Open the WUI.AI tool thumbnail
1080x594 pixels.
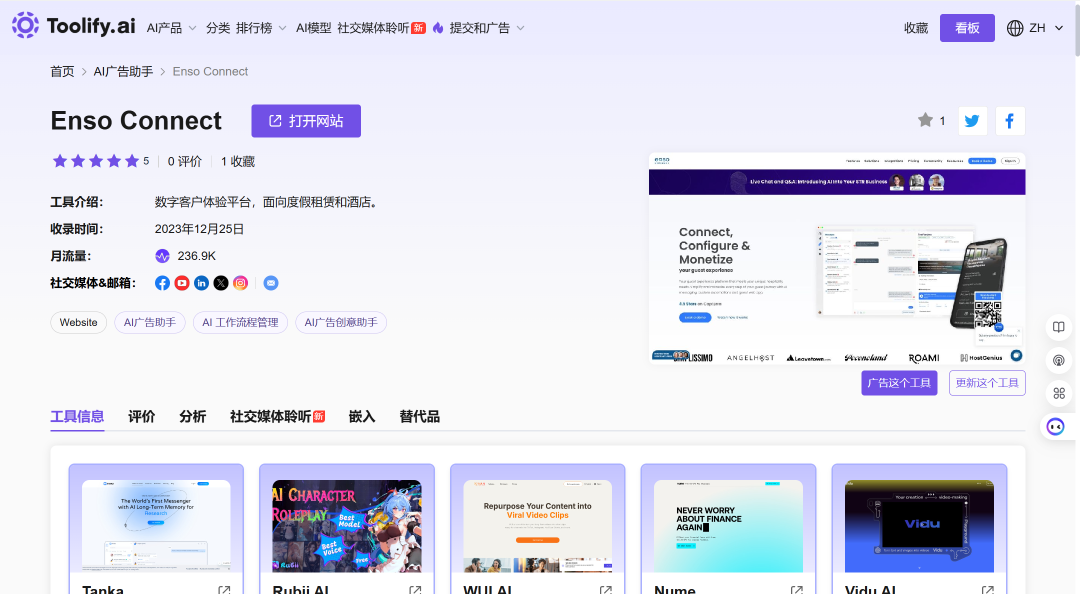pyautogui.click(x=537, y=526)
